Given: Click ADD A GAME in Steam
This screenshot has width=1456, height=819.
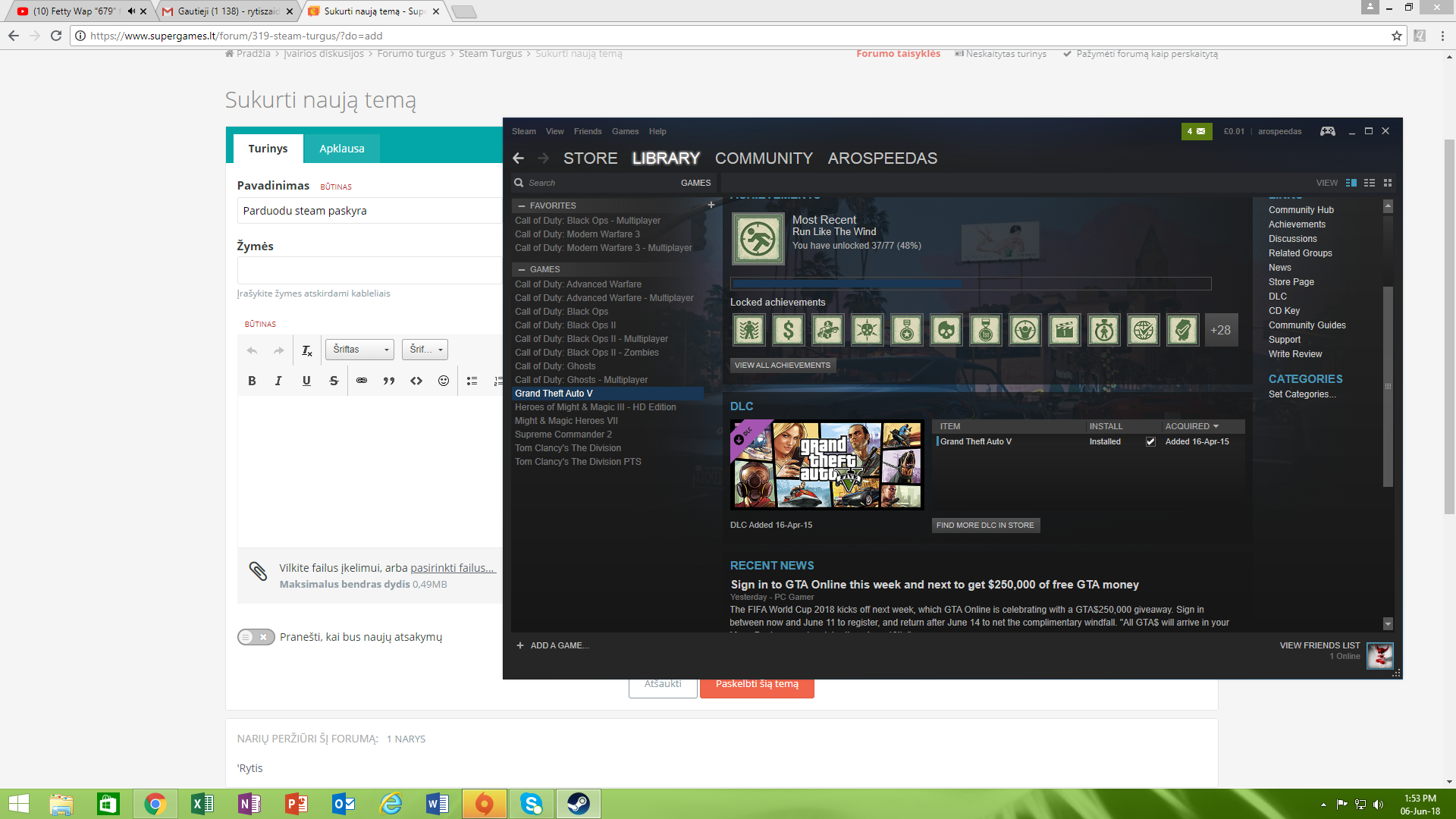Looking at the screenshot, I should 552,645.
